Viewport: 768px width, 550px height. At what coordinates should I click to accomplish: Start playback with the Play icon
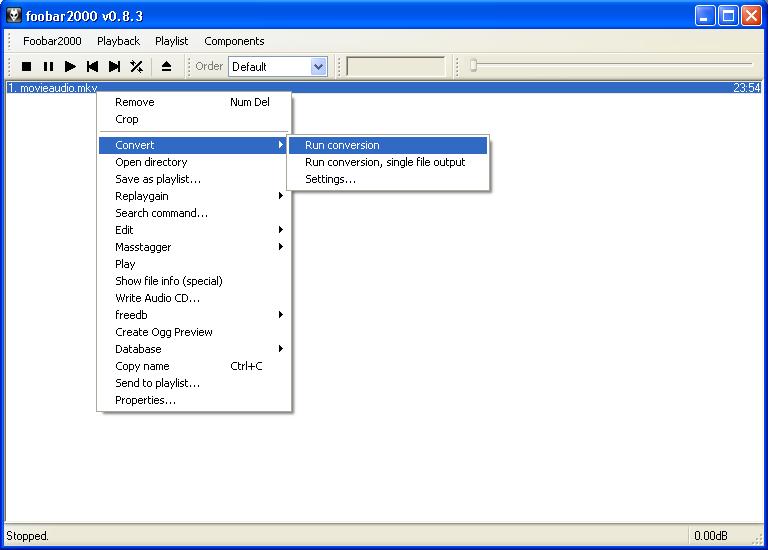pos(70,66)
